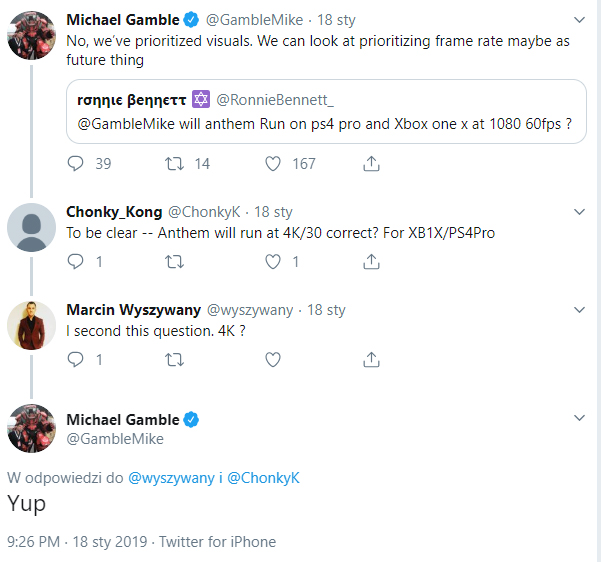
Task: Share Chonky_Kong's tweet
Action: [371, 262]
